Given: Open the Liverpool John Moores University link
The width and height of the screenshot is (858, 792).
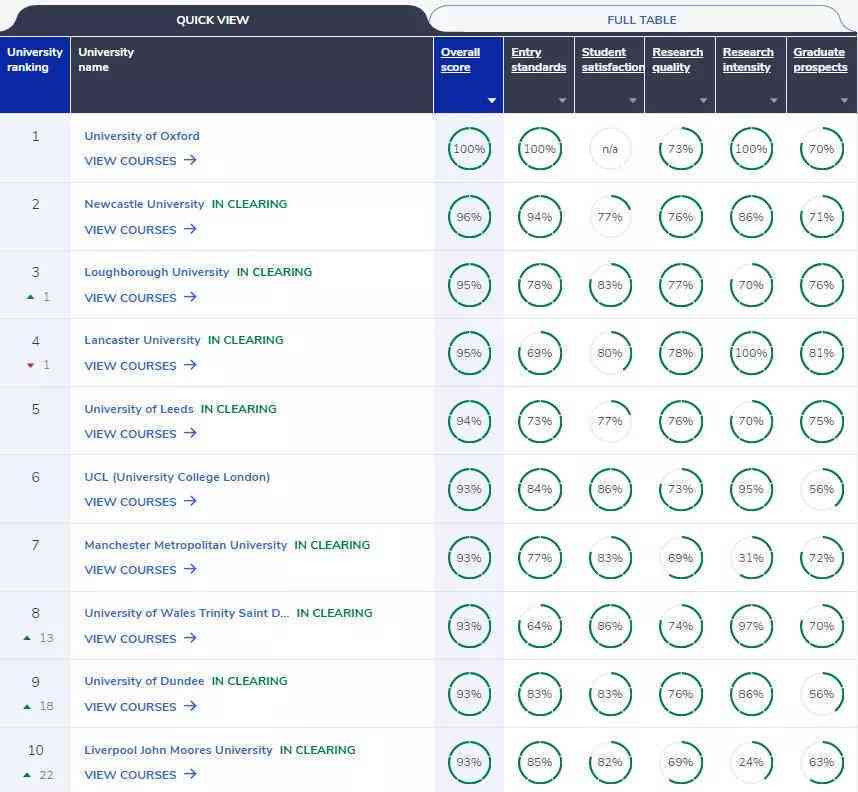Looking at the screenshot, I should [x=178, y=750].
